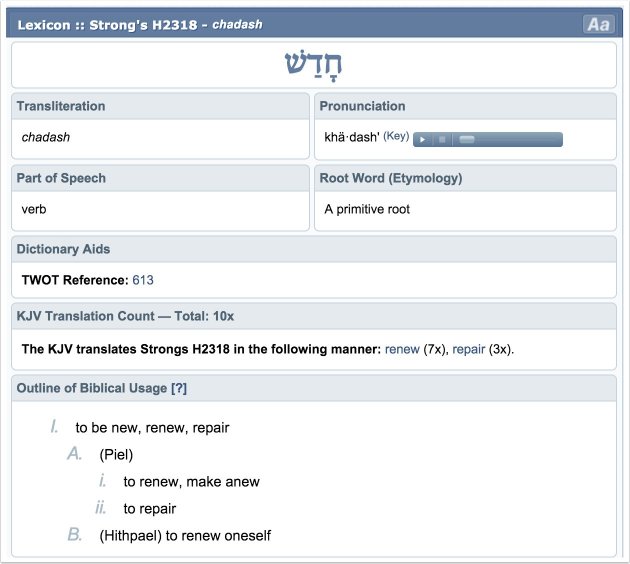The image size is (630, 564).
Task: Select outline item 'to be new, renew, repair'
Action: (x=152, y=427)
